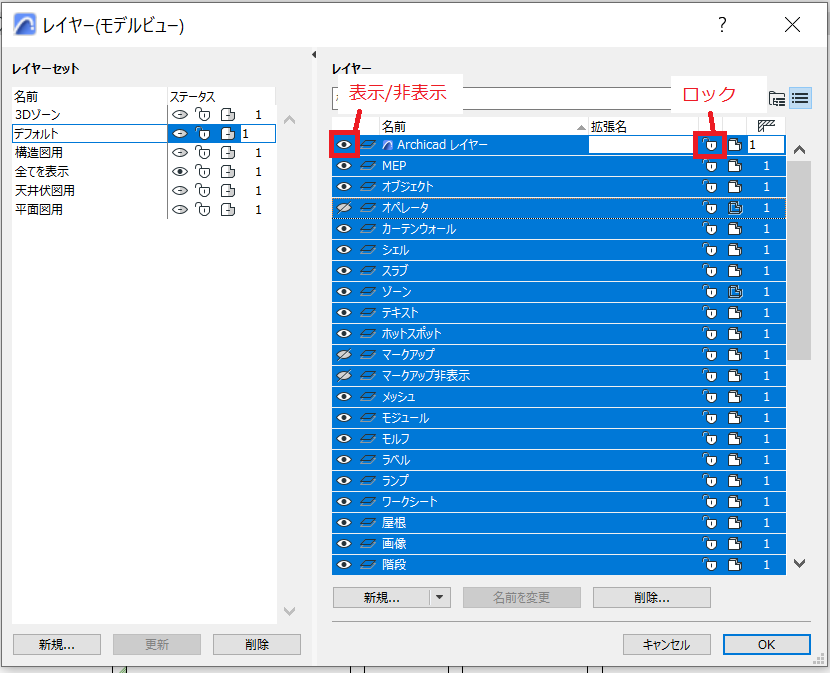The width and height of the screenshot is (830, 673).
Task: Click the eye column header in the layer set list
Action: coord(180,96)
